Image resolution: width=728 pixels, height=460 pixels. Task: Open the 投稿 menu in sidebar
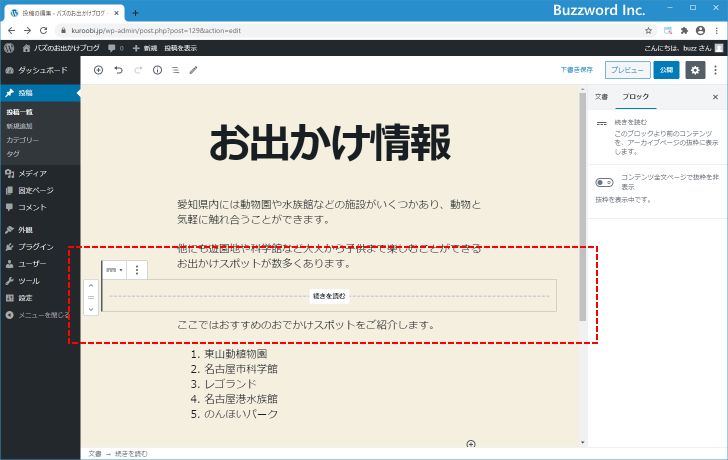[x=40, y=93]
